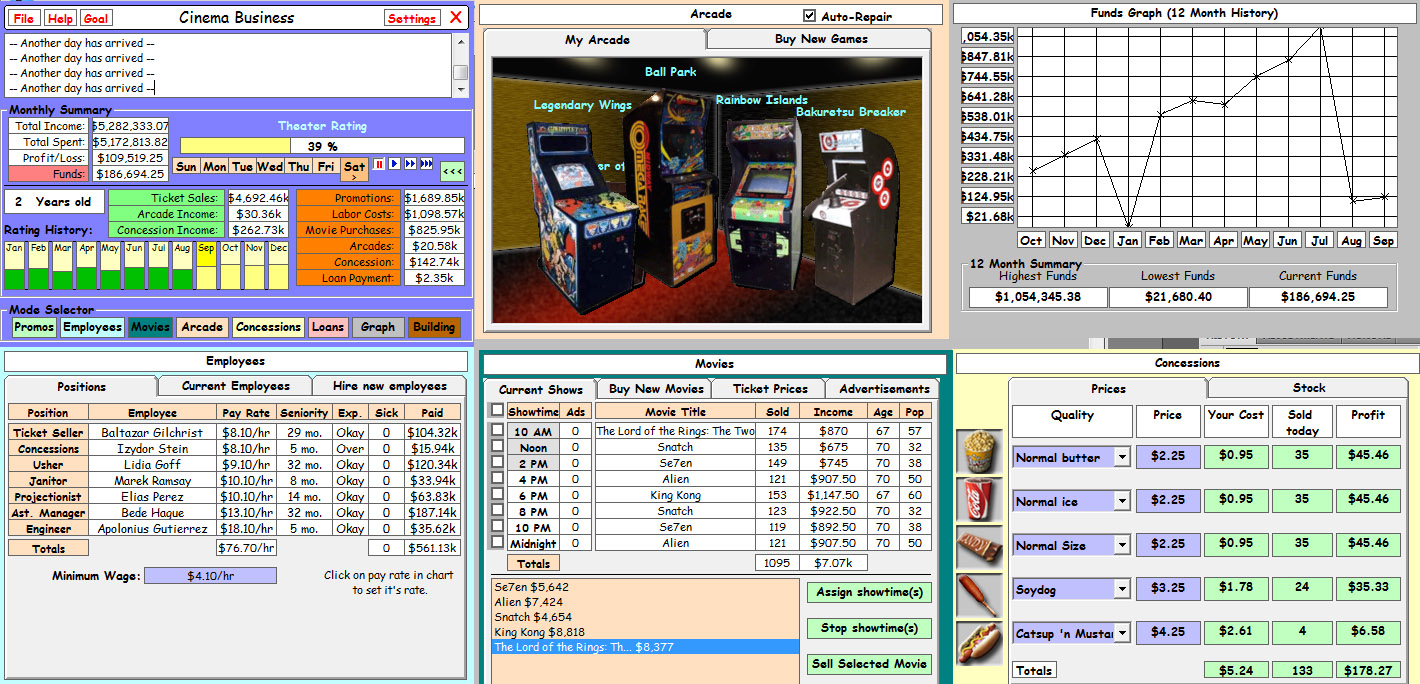This screenshot has height=684, width=1420.
Task: Open the Normal butter quality dropdown
Action: (x=1122, y=457)
